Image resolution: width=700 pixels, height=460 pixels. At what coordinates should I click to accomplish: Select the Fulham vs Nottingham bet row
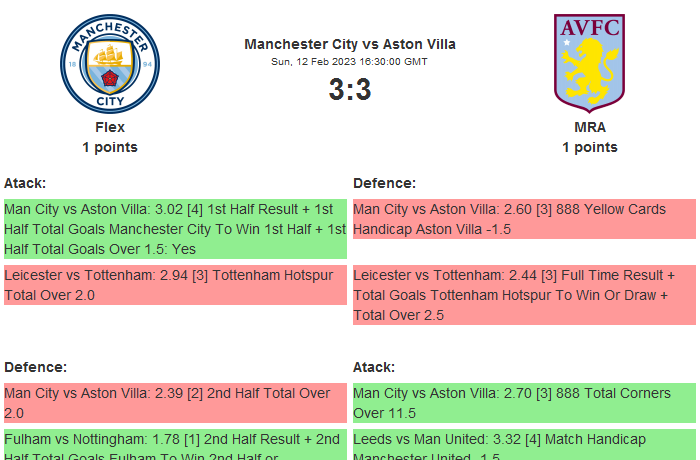[x=175, y=445]
